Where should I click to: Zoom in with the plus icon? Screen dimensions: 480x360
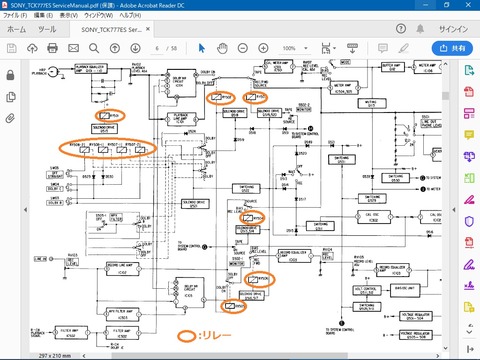point(263,48)
